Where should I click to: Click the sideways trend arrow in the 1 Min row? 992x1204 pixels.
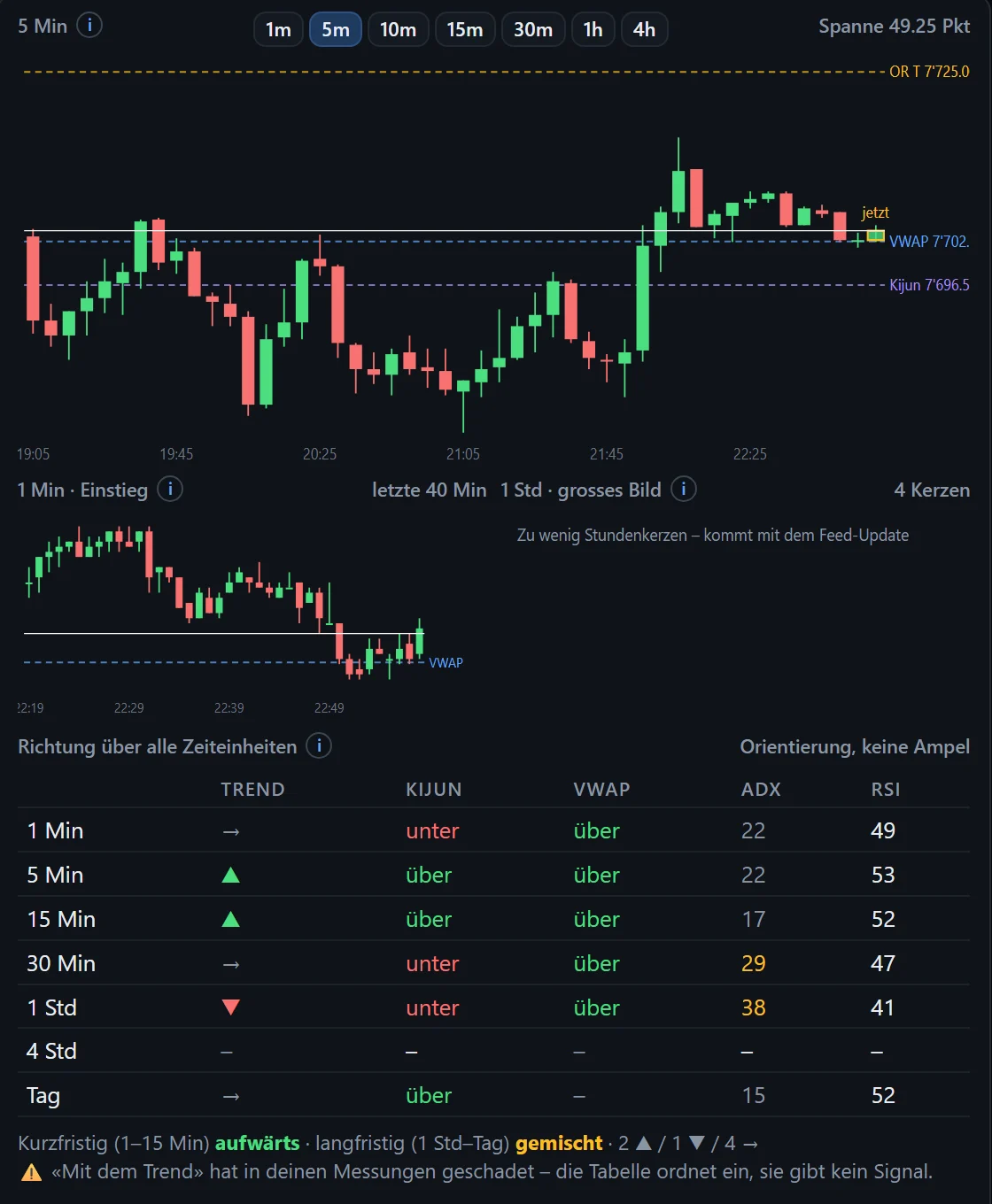(x=230, y=831)
